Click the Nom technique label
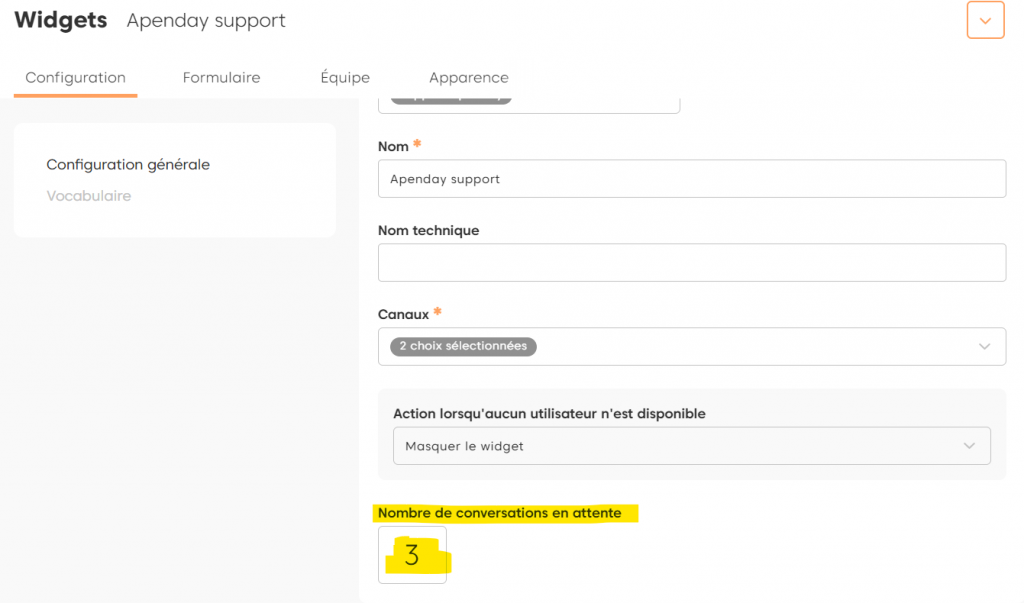The width and height of the screenshot is (1024, 603). click(x=428, y=230)
